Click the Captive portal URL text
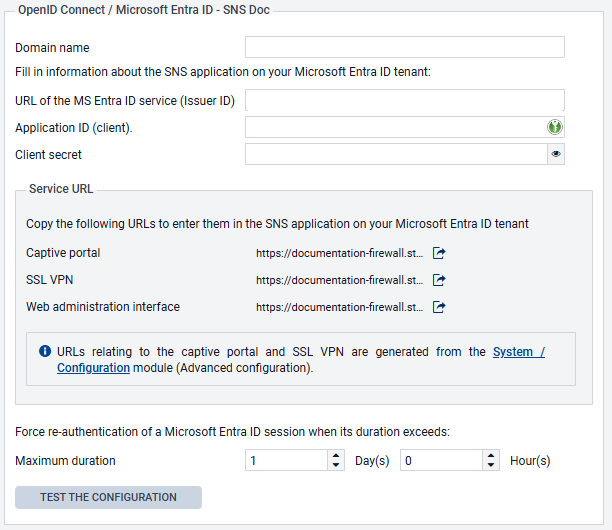This screenshot has width=612, height=530. [340, 253]
